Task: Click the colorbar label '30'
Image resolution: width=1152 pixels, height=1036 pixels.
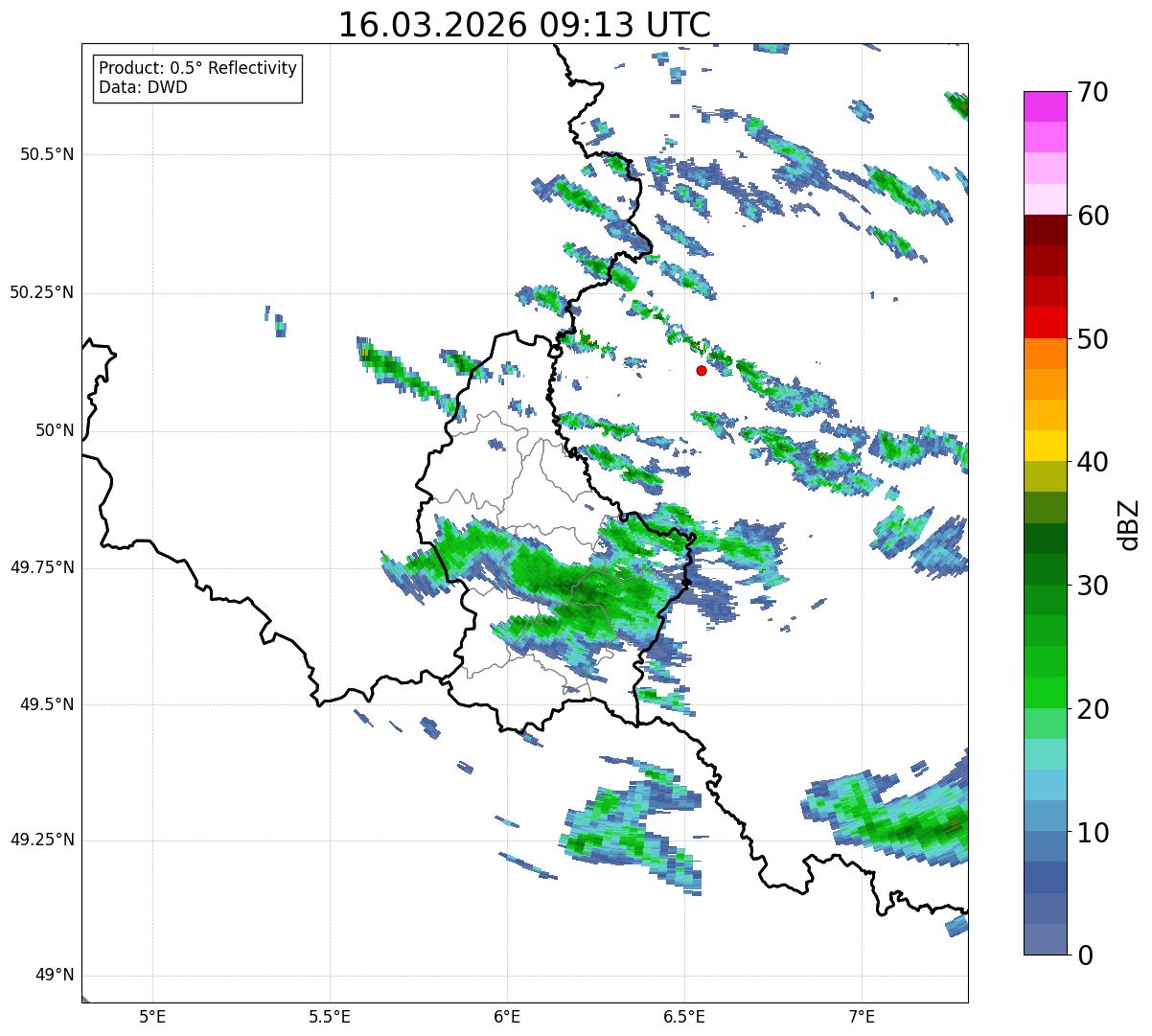Action: [1093, 586]
